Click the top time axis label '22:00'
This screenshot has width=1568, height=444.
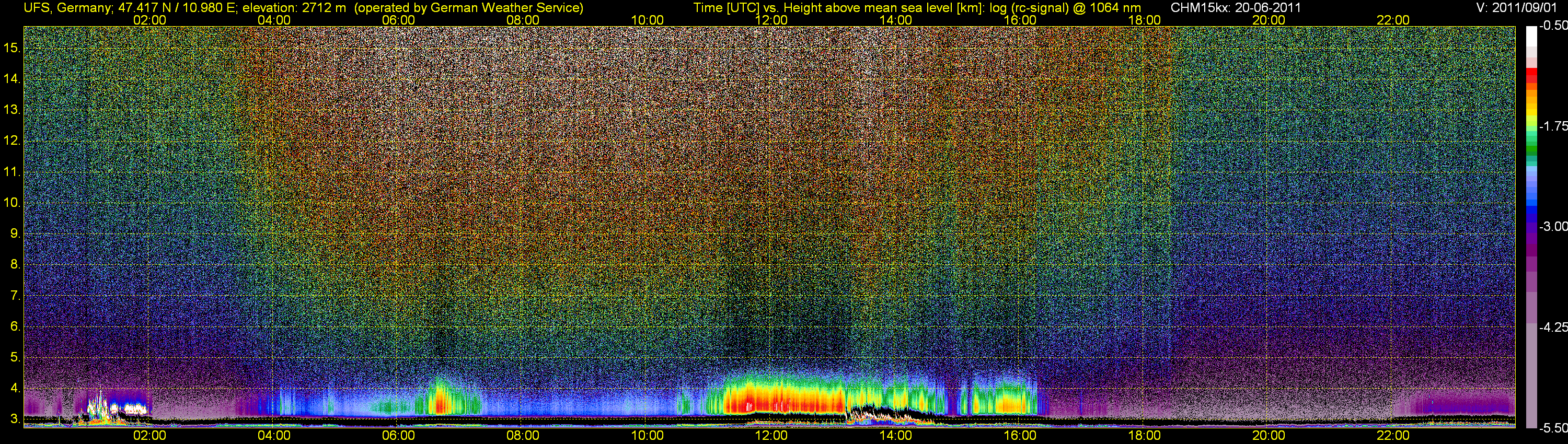[1393, 20]
